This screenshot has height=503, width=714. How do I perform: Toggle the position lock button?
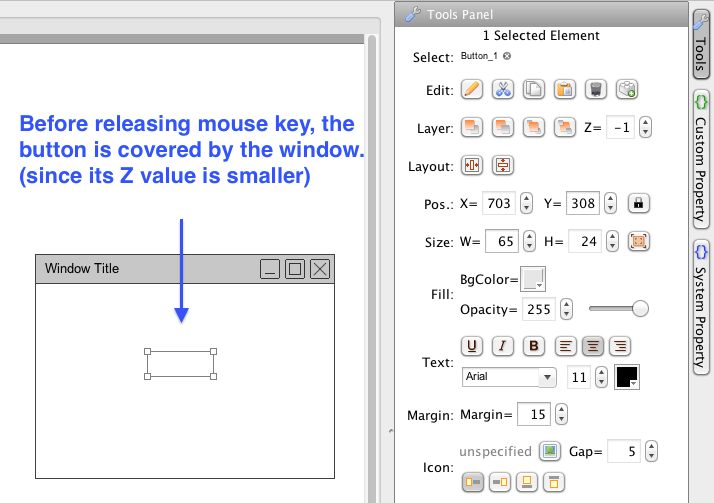pyautogui.click(x=639, y=203)
